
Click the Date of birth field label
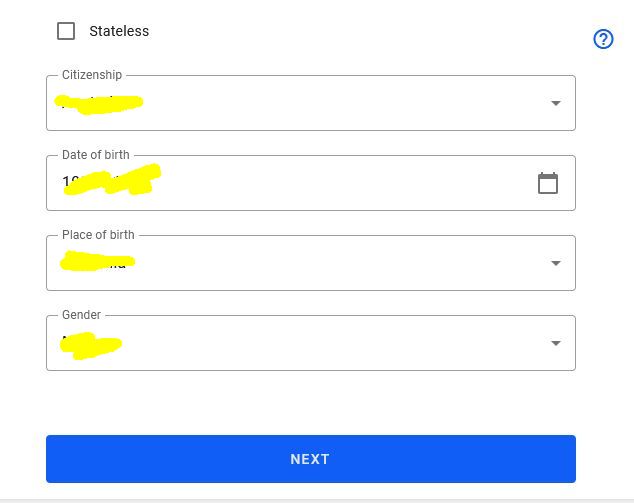(x=96, y=155)
